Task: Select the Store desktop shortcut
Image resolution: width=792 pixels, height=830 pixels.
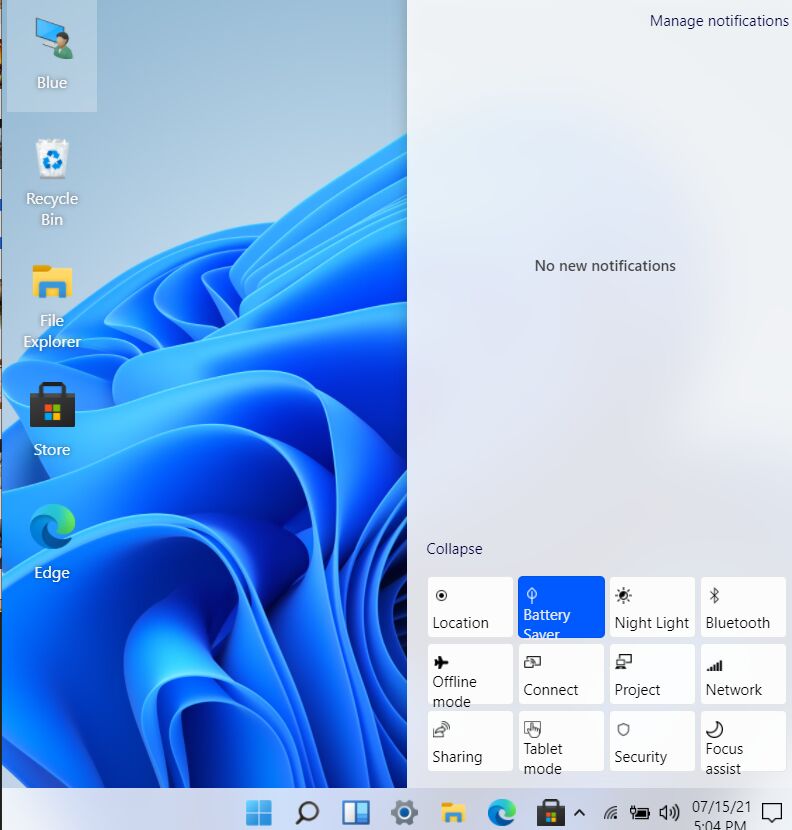Action: [x=52, y=420]
